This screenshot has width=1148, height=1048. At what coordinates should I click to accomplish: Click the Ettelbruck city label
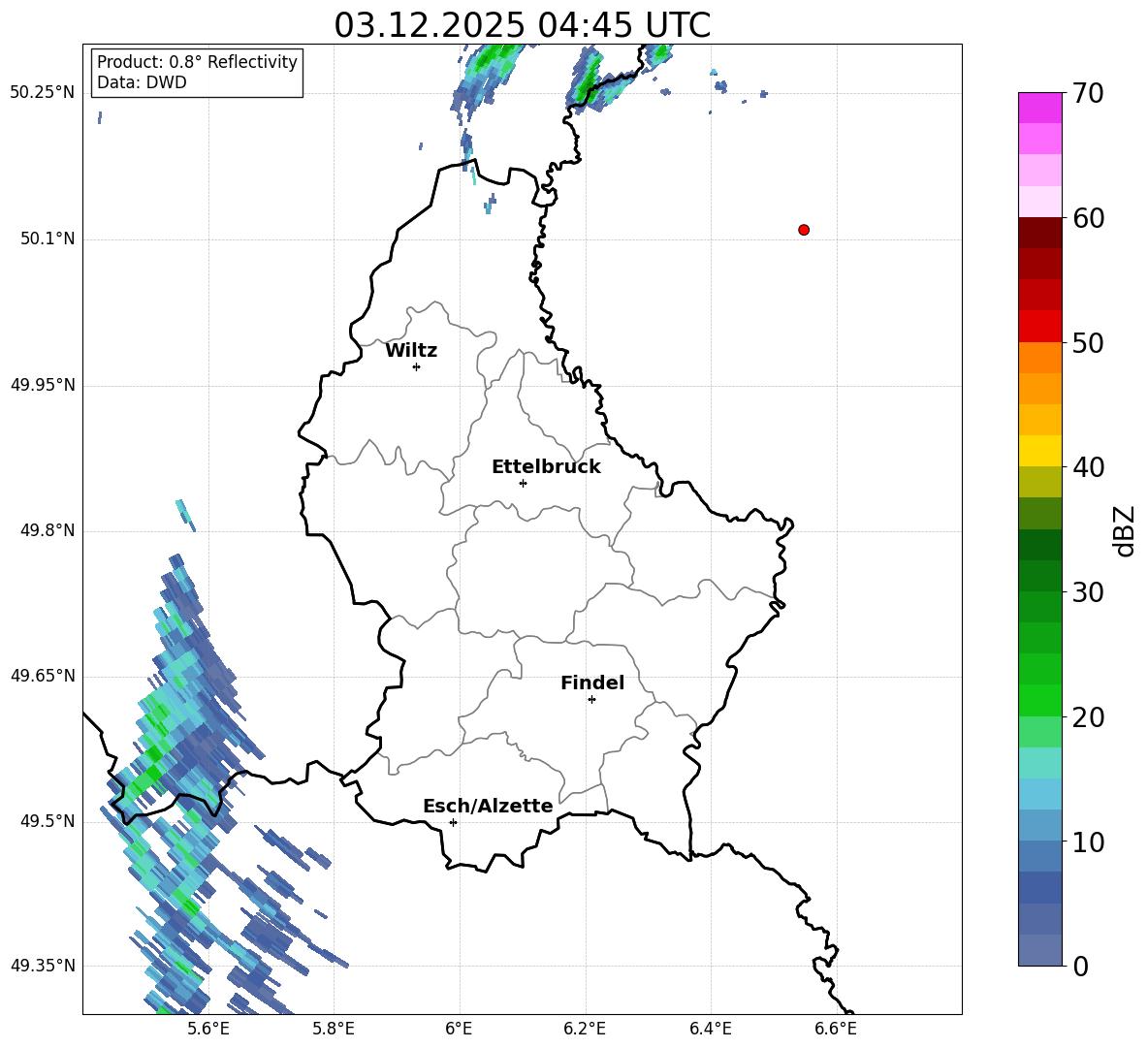546,467
